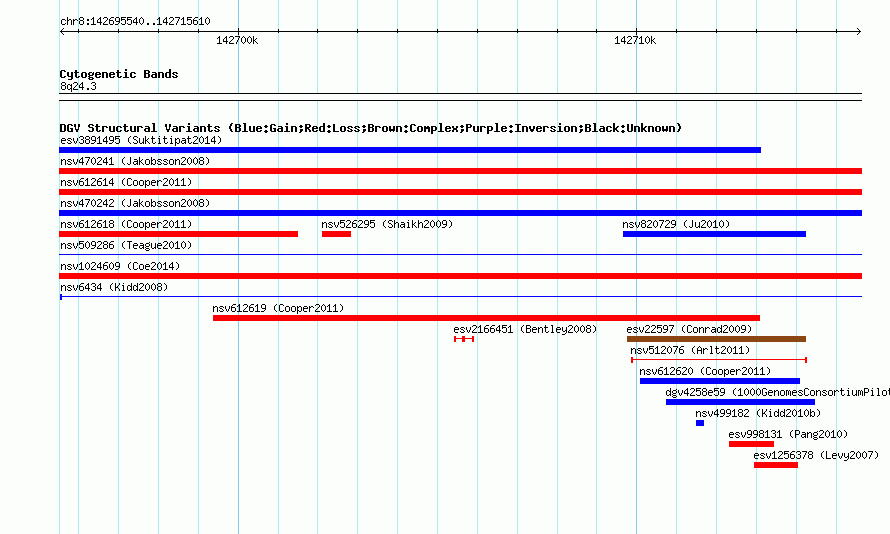Open the nsv1024609 (Coe2014) label
This screenshot has width=890, height=534.
coord(120,266)
